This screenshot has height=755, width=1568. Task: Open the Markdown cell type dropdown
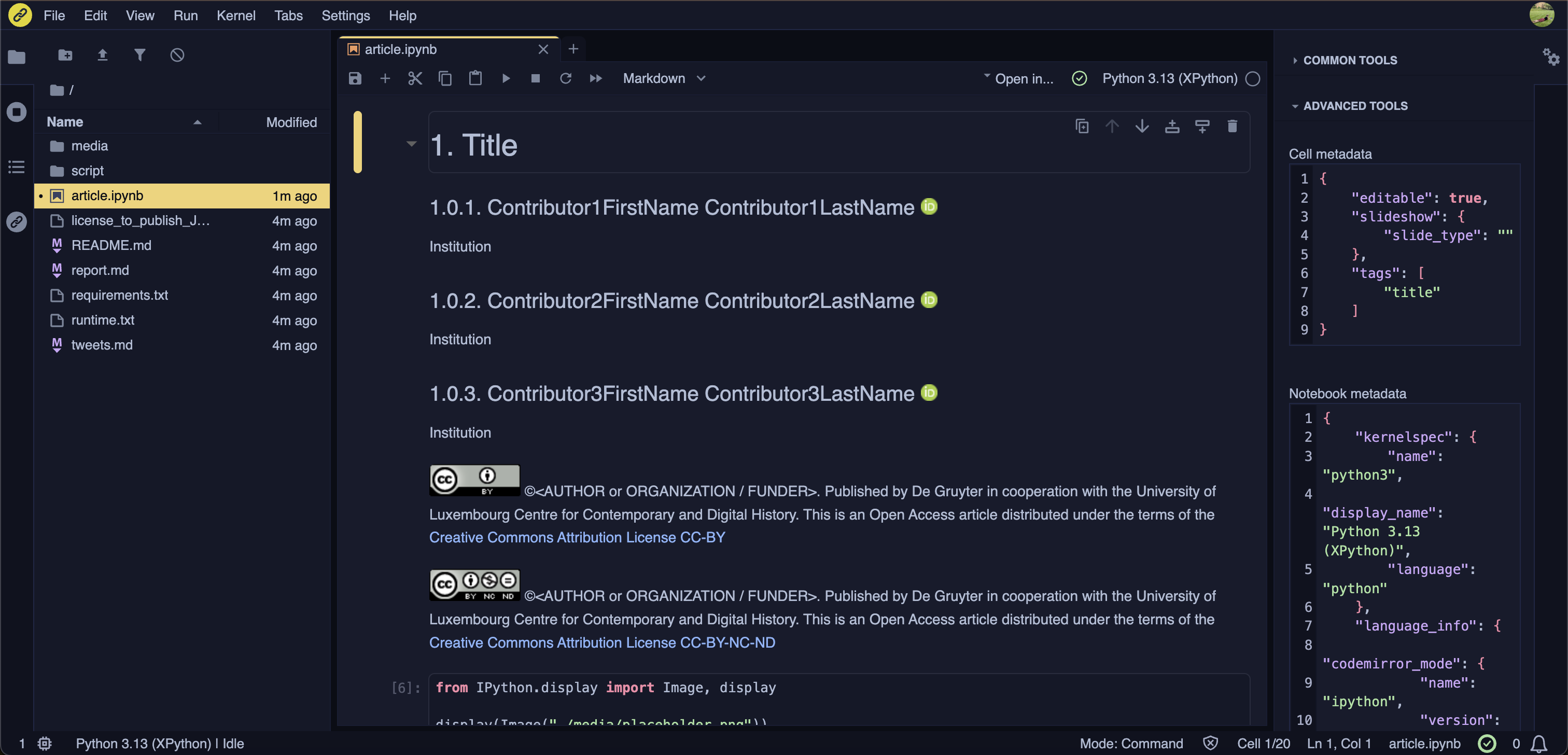665,78
